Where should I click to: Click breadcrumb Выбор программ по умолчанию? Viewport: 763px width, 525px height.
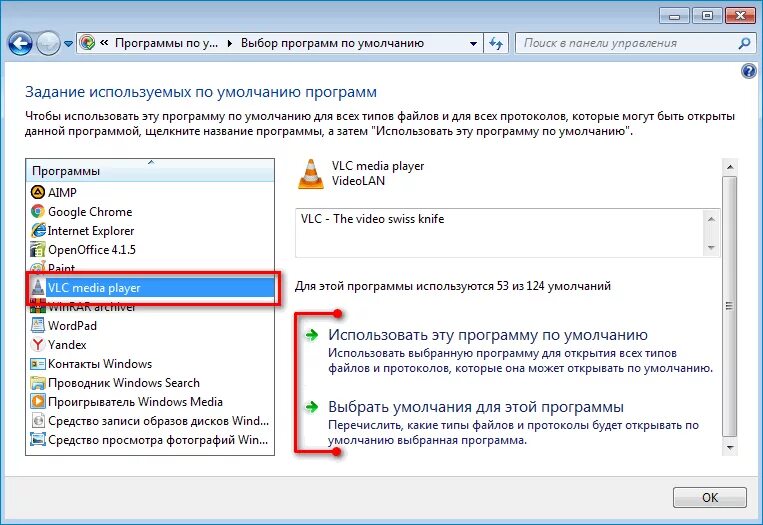332,43
